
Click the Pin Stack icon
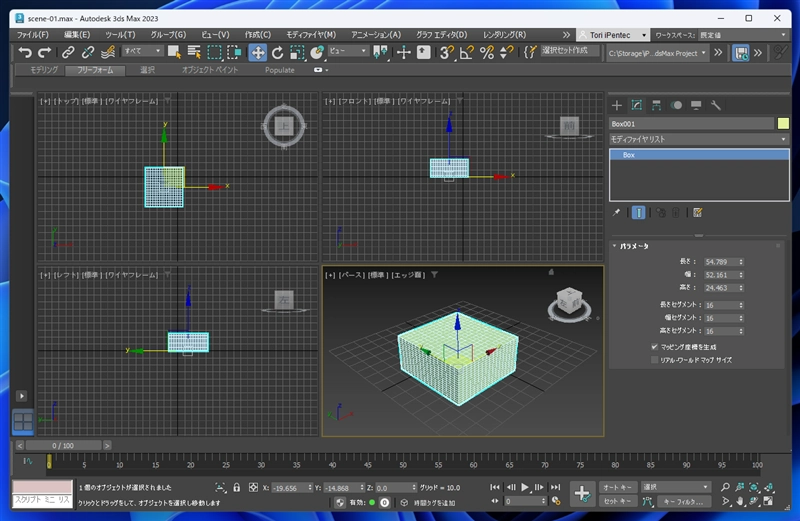click(x=616, y=212)
